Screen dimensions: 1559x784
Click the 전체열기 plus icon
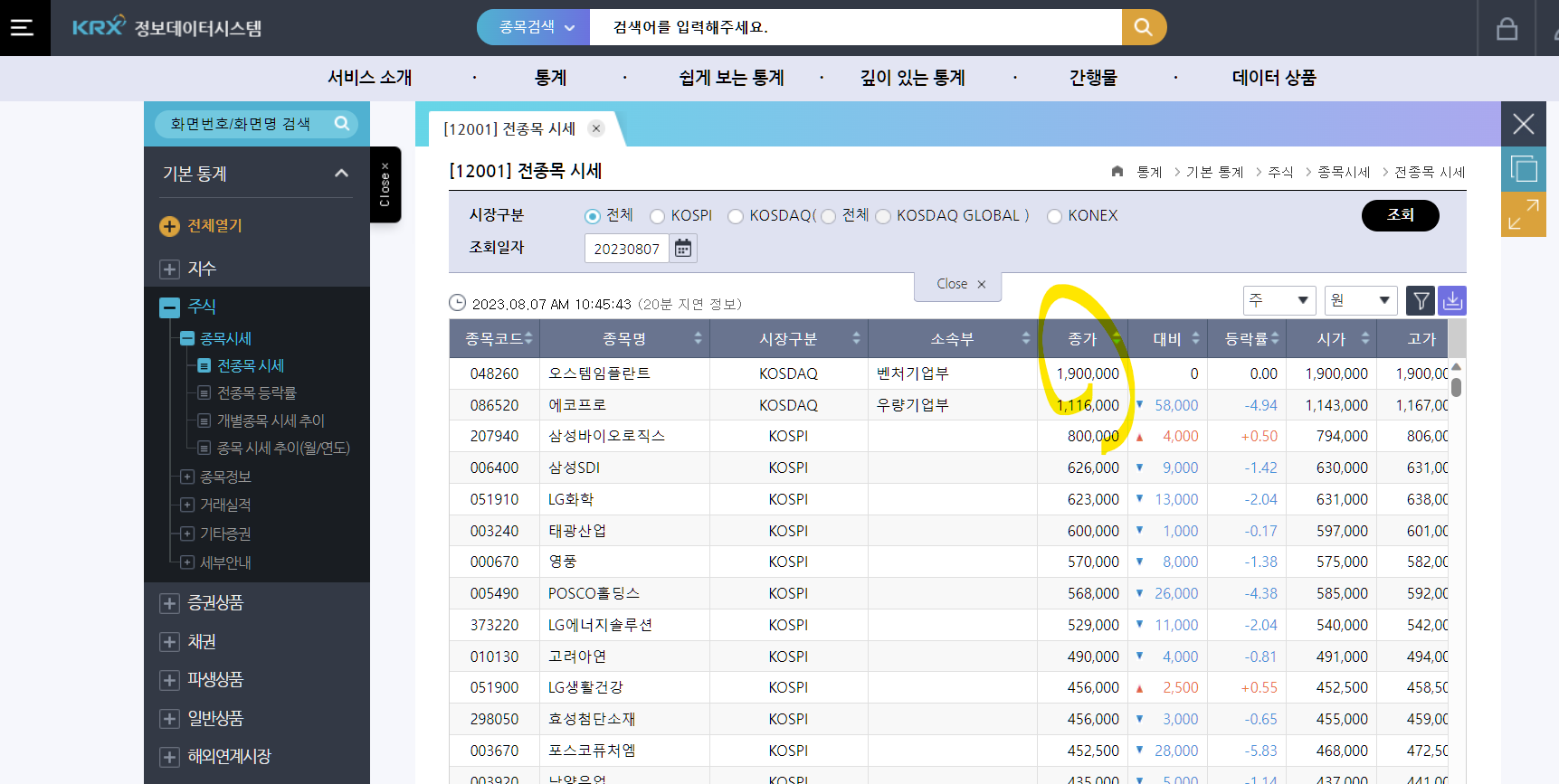click(169, 226)
